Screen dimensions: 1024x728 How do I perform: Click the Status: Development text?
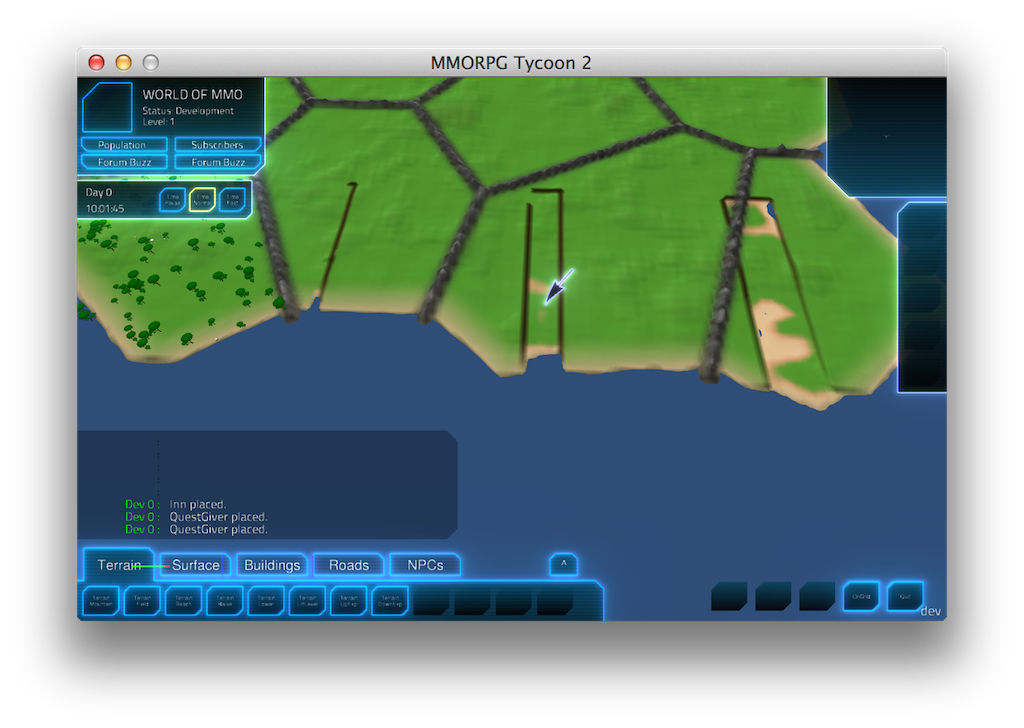[x=188, y=111]
